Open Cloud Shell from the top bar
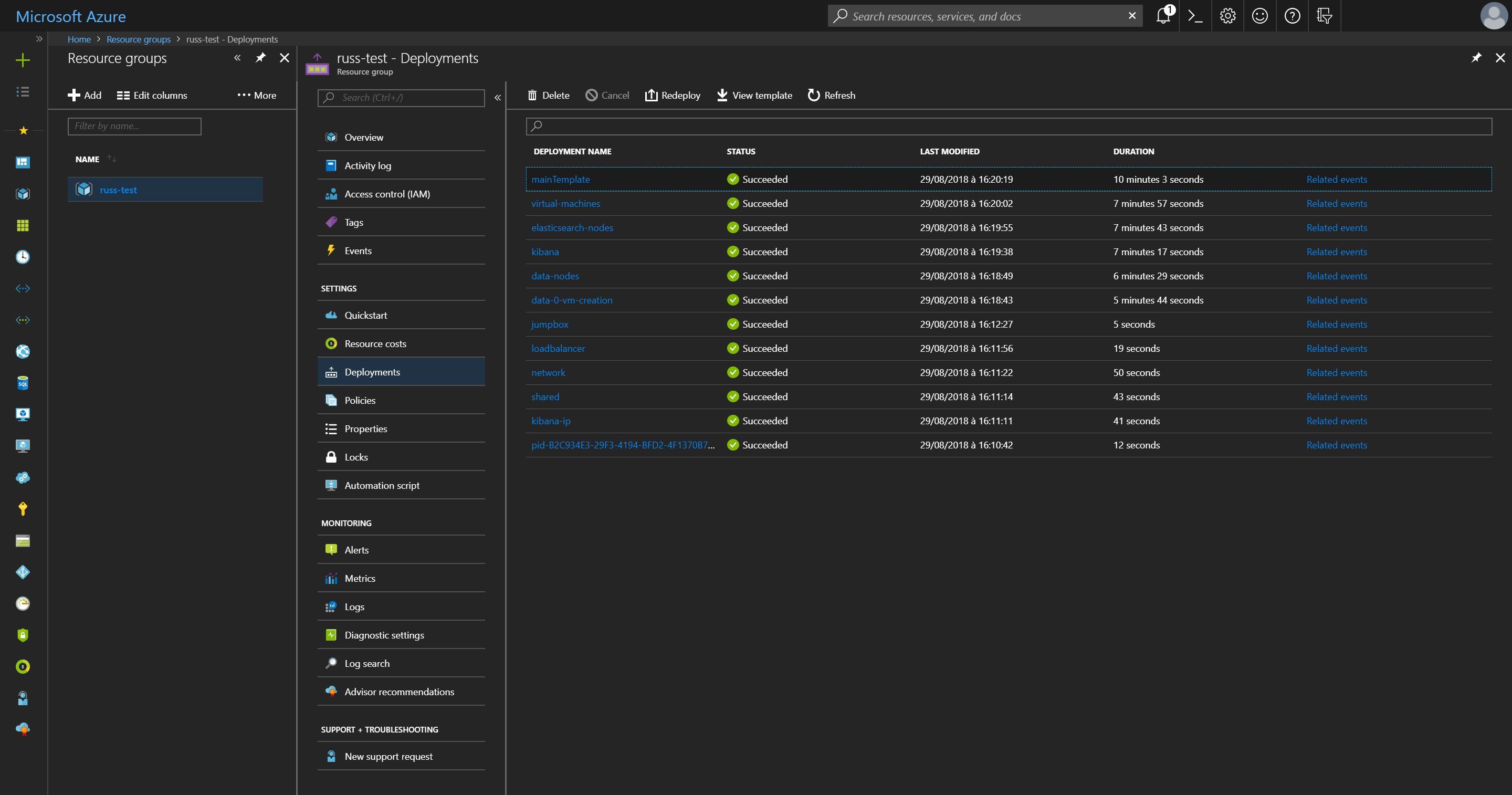 point(1195,16)
